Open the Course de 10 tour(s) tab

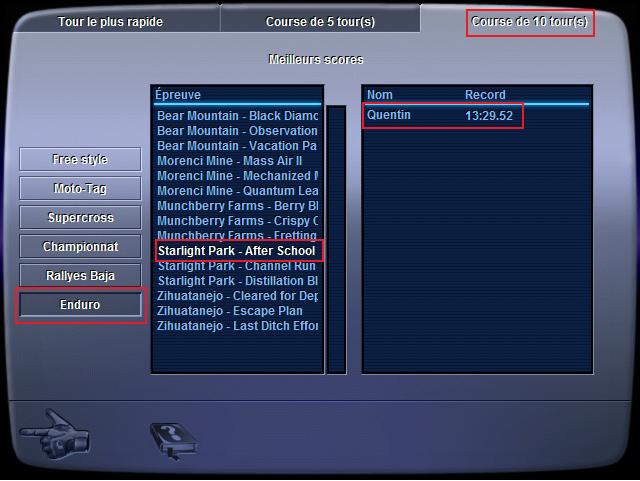(530, 22)
